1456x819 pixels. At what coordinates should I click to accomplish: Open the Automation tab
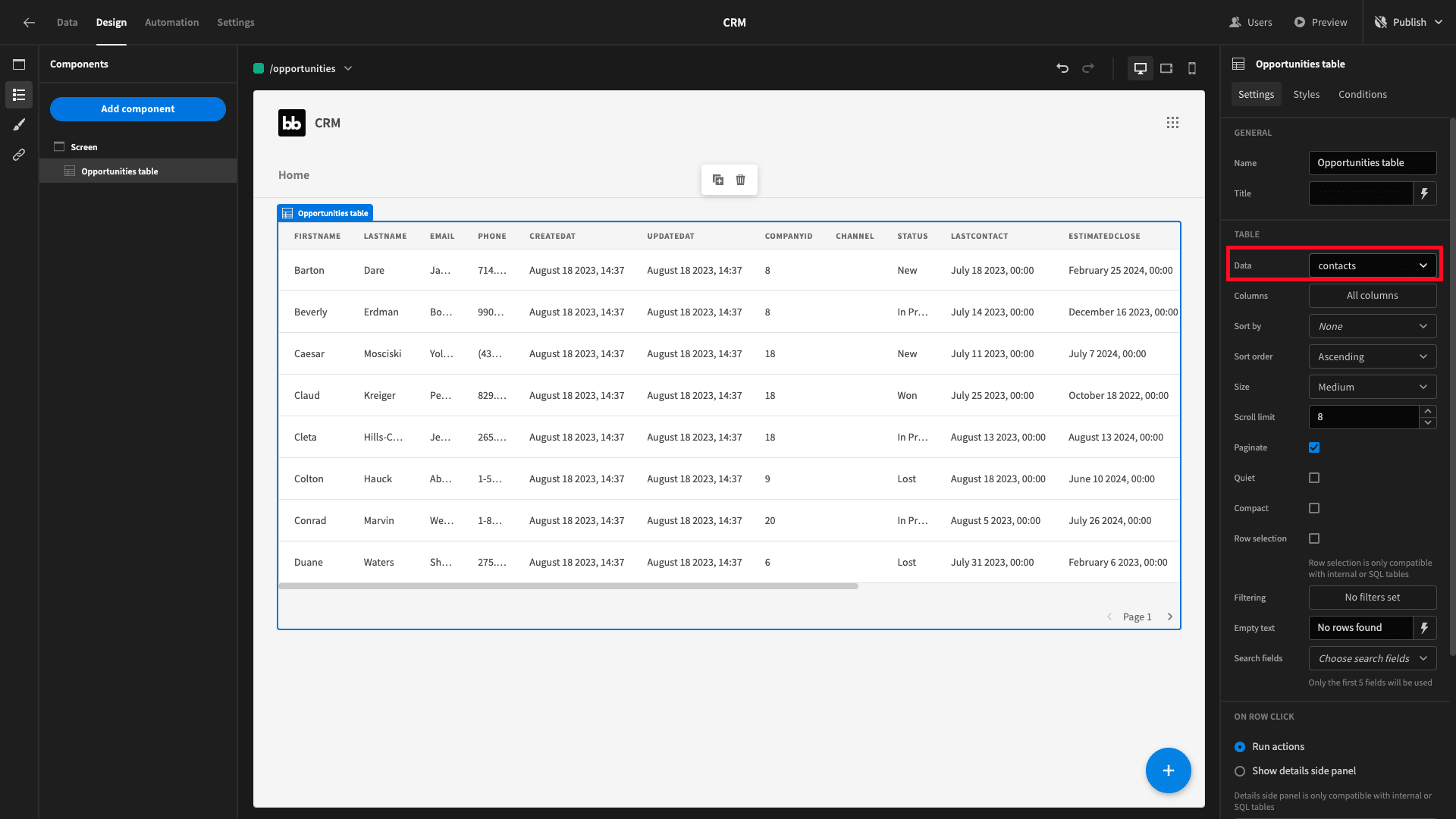coord(171,23)
